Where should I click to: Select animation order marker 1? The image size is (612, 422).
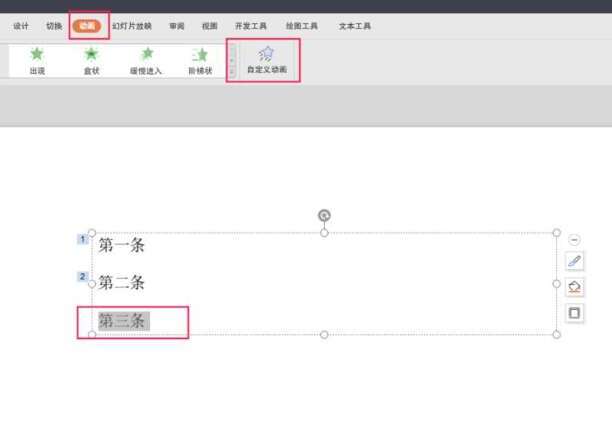tap(82, 239)
